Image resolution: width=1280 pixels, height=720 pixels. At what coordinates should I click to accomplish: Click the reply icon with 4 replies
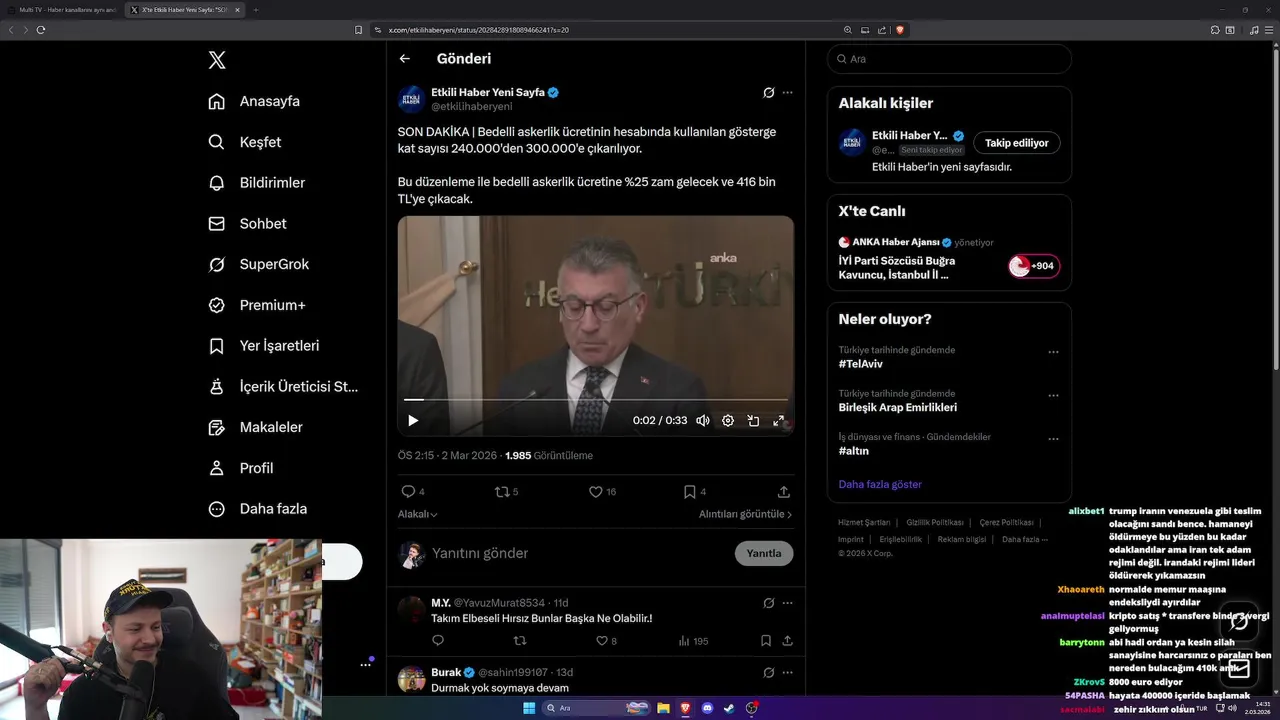(x=413, y=492)
